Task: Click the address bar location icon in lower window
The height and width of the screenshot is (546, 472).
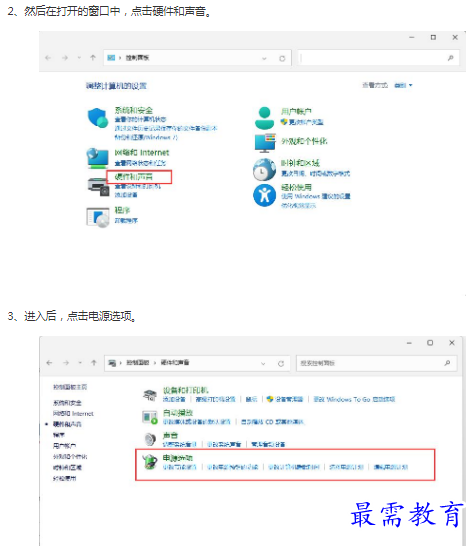Action: 112,363
